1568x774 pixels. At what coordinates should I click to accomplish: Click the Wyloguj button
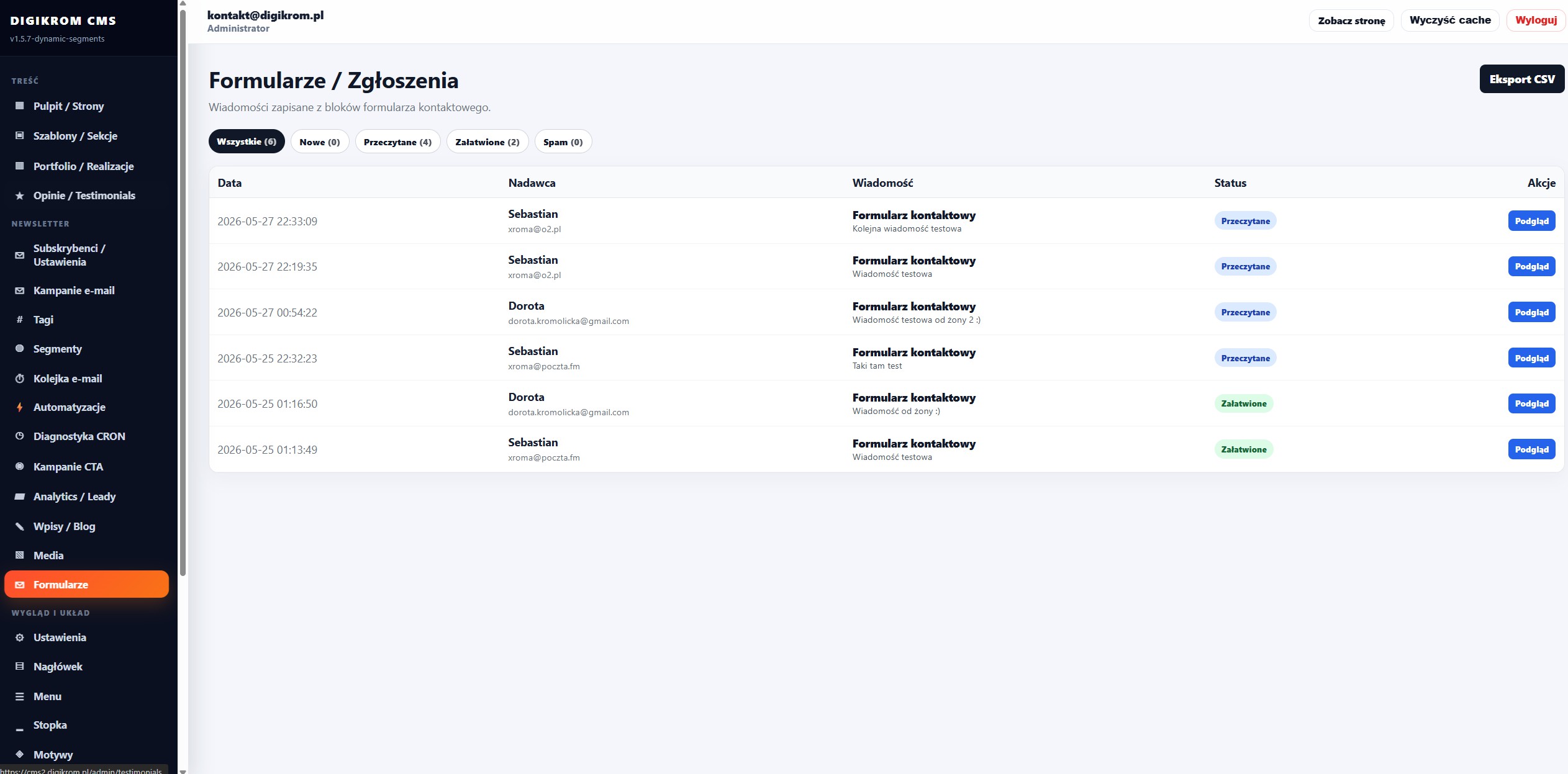point(1536,20)
